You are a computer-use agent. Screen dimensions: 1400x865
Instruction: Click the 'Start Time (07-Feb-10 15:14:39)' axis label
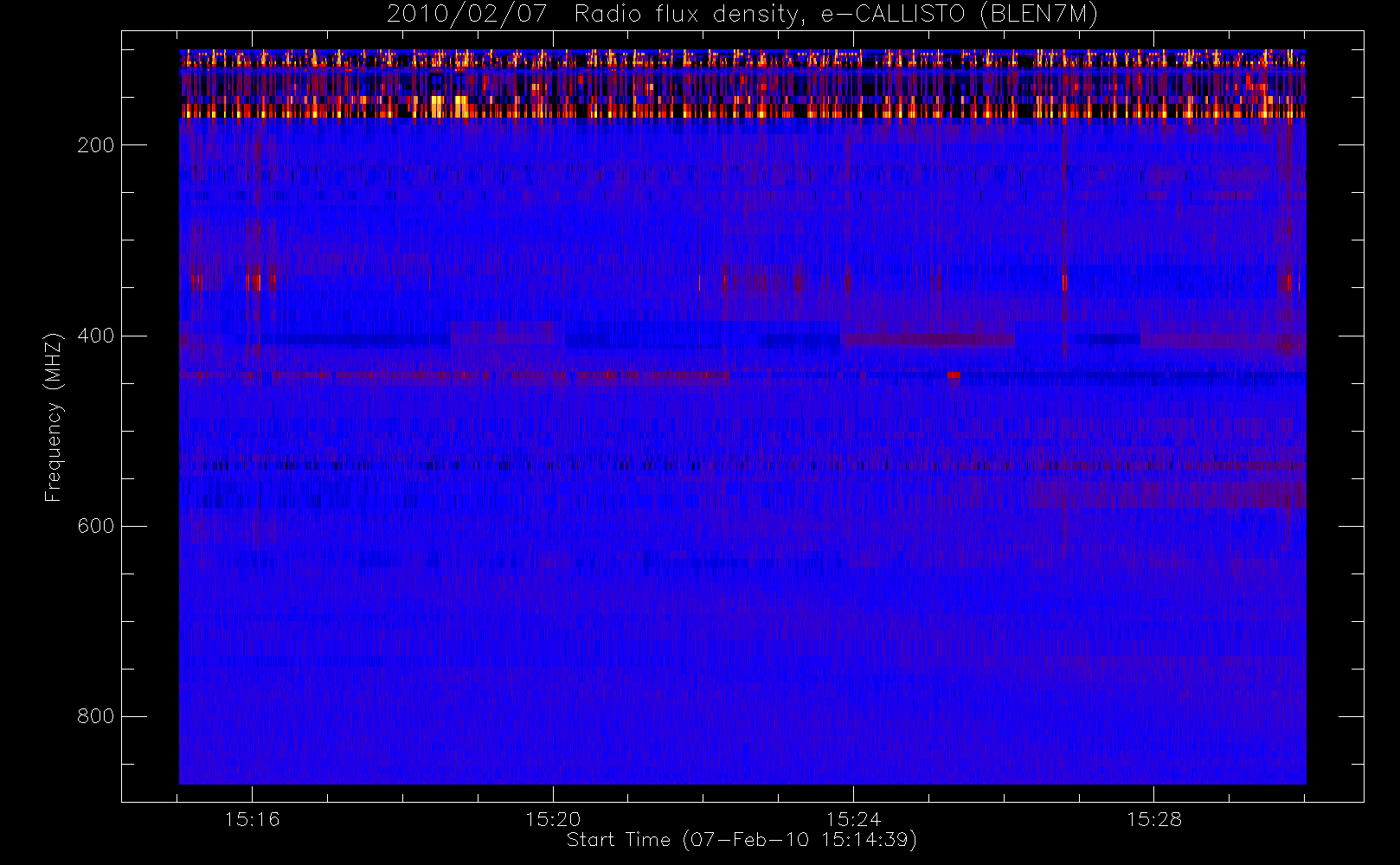(x=742, y=840)
